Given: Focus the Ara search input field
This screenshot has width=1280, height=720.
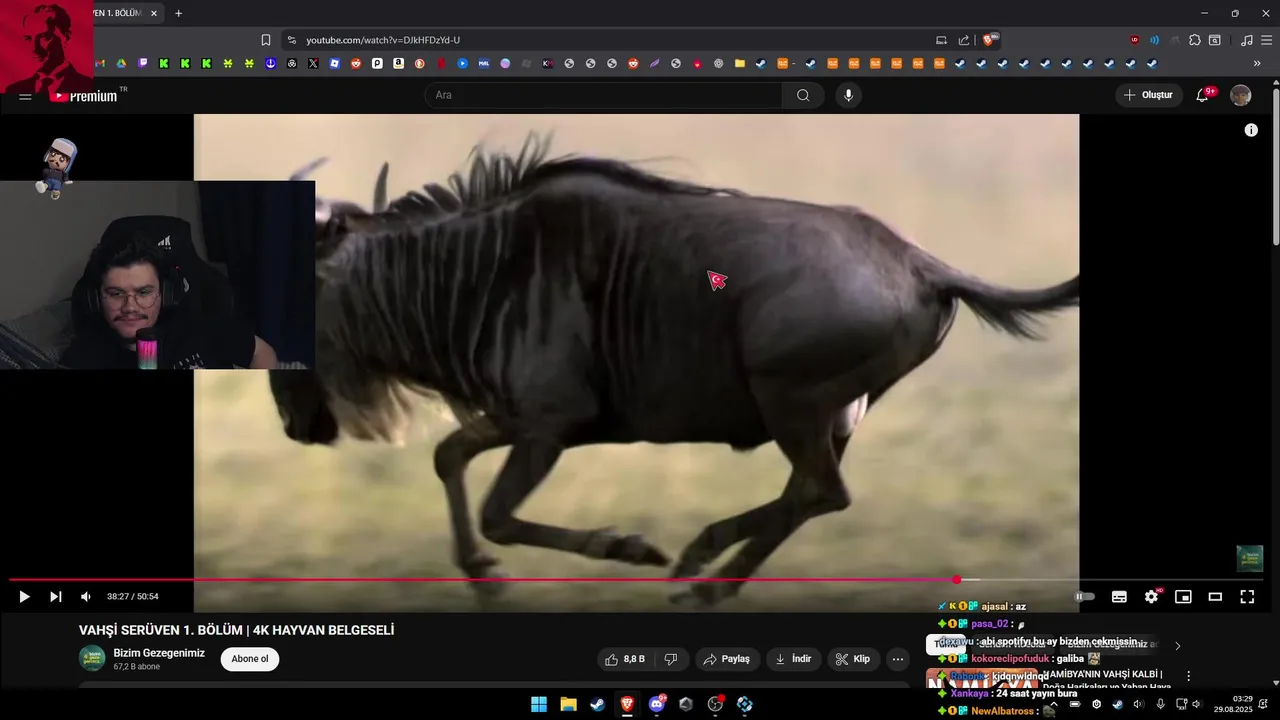Looking at the screenshot, I should (x=604, y=95).
